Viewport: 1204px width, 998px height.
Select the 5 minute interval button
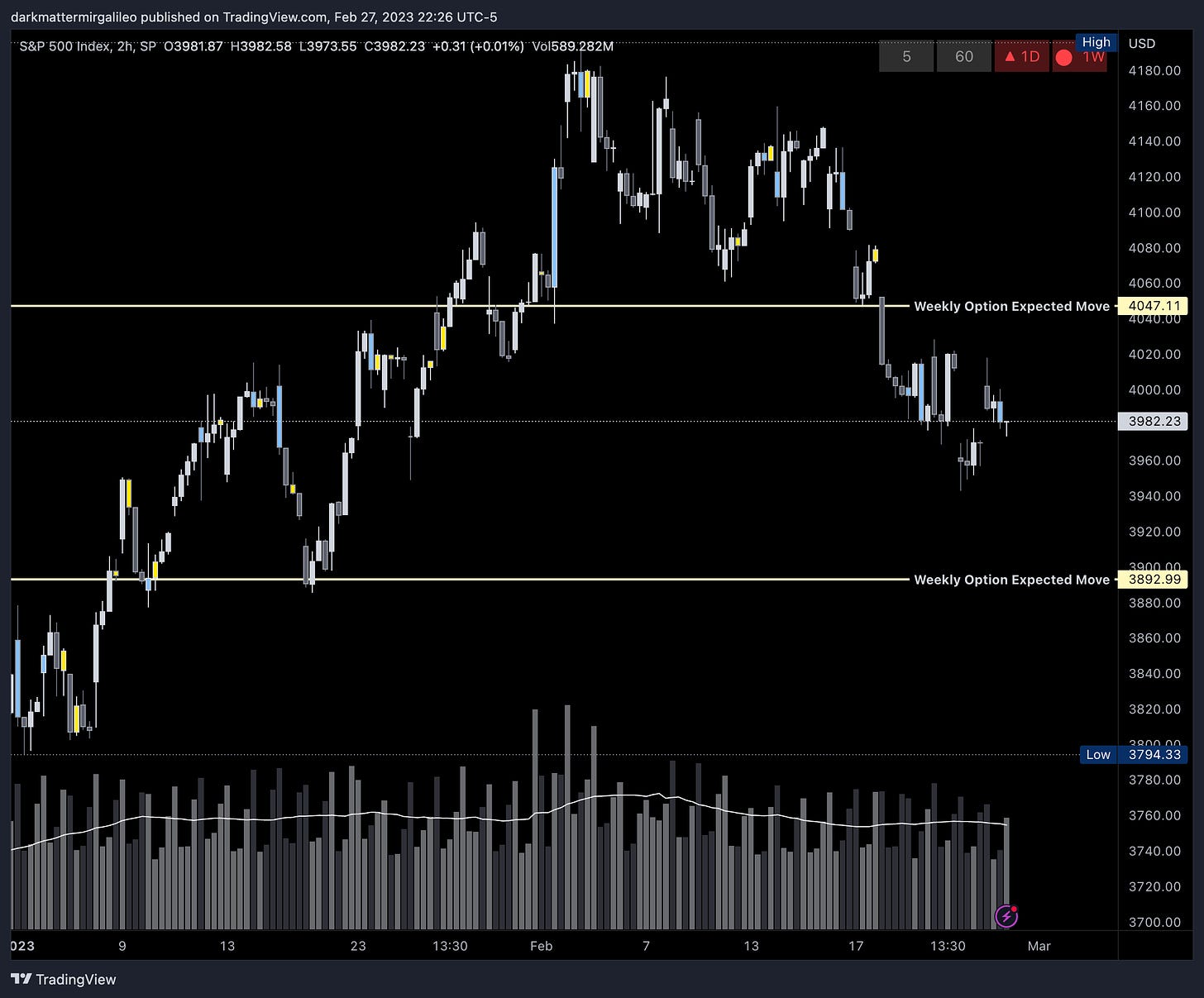tap(906, 57)
